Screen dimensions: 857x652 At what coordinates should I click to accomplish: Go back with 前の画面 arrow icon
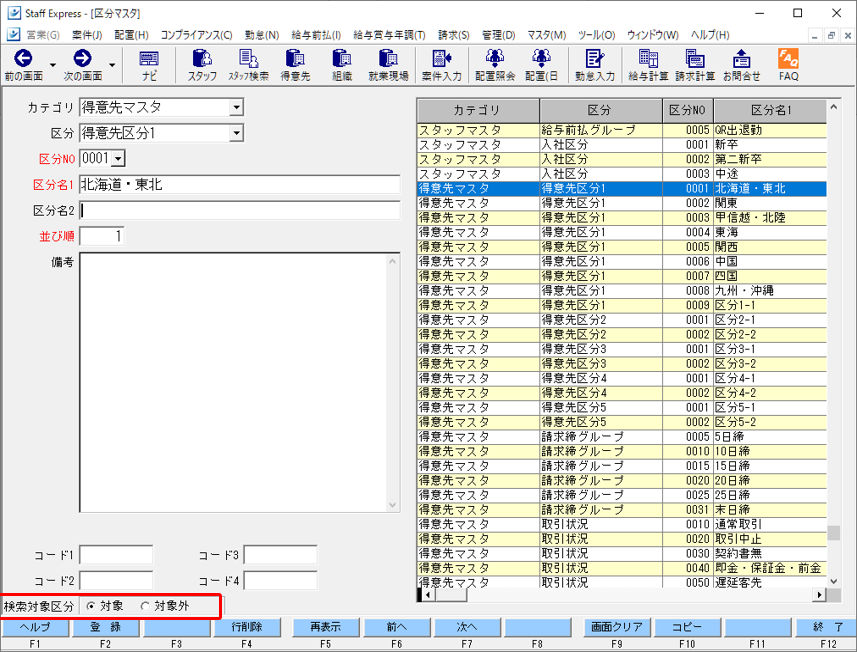(23, 58)
